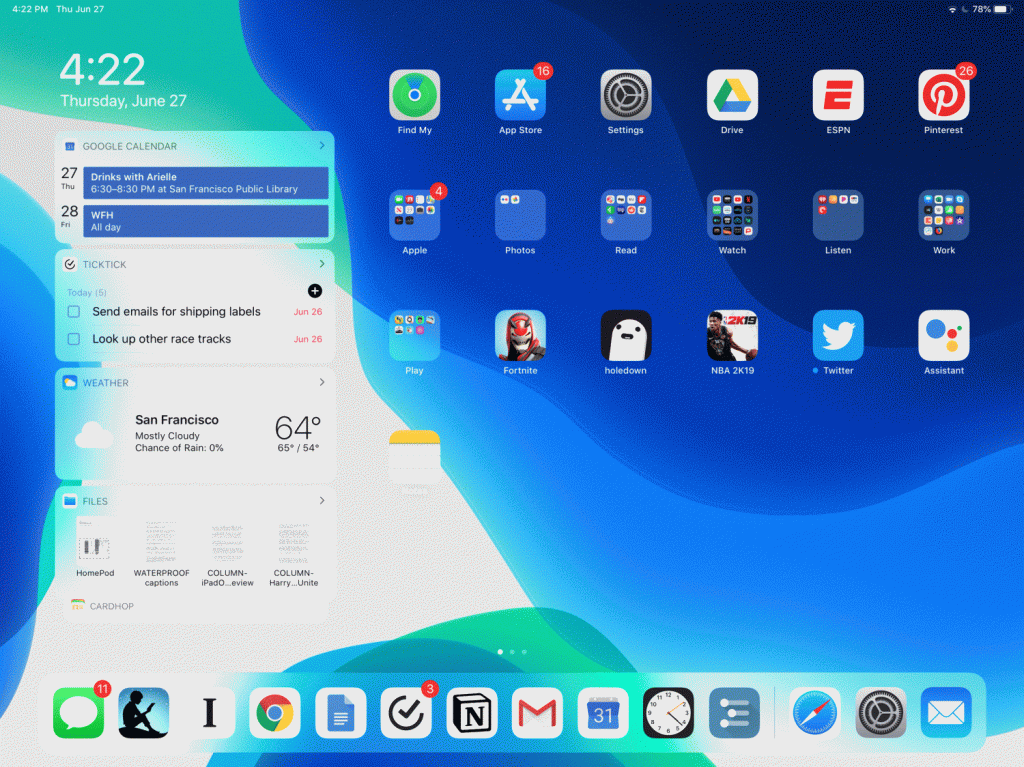The width and height of the screenshot is (1024, 767).
Task: Expand the Google Calendar widget
Action: coord(322,145)
